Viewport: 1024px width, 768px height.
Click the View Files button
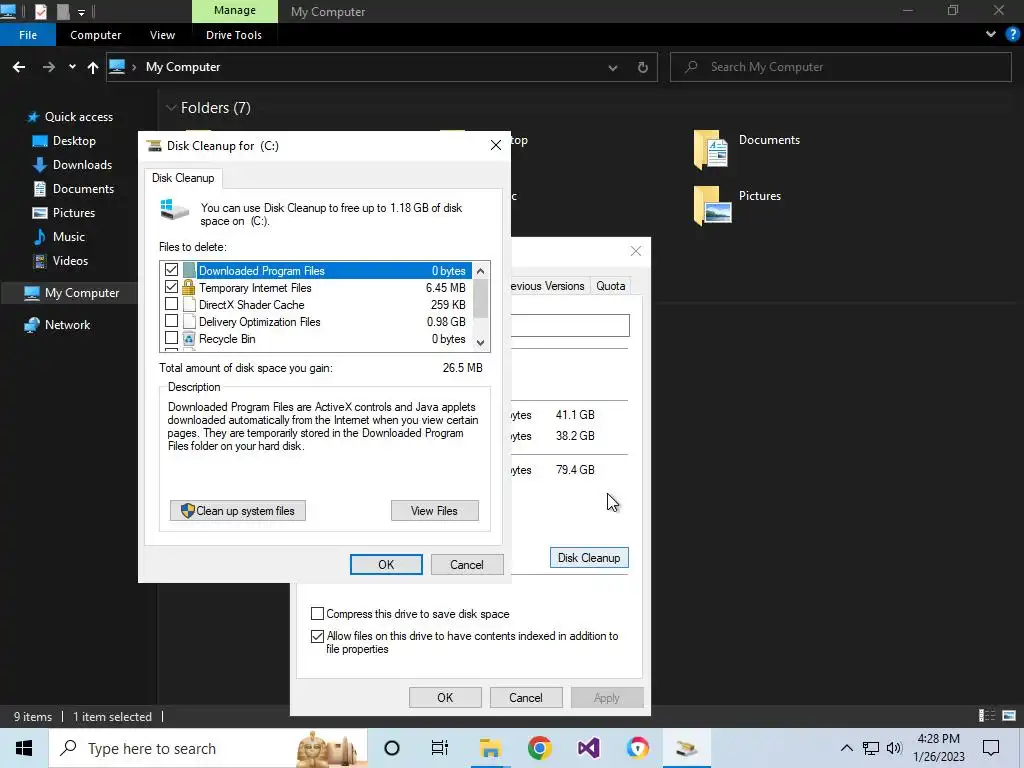(x=434, y=511)
